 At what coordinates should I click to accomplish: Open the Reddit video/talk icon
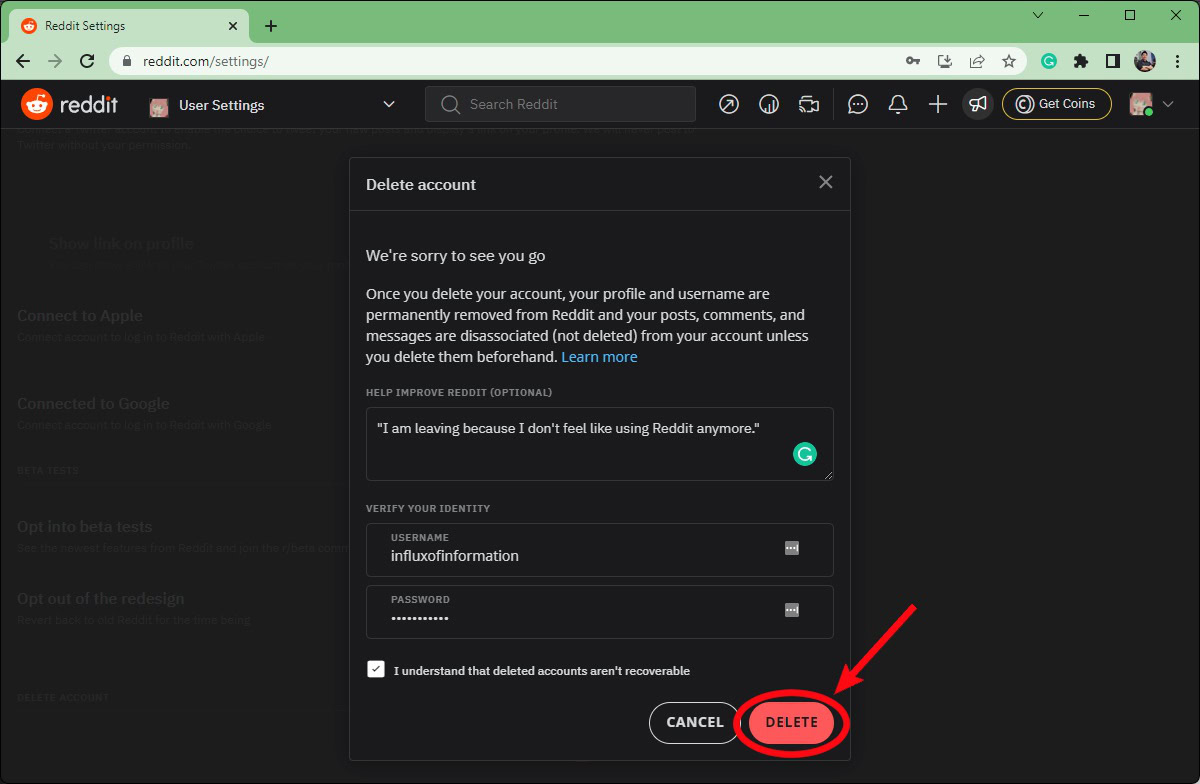pyautogui.click(x=809, y=104)
